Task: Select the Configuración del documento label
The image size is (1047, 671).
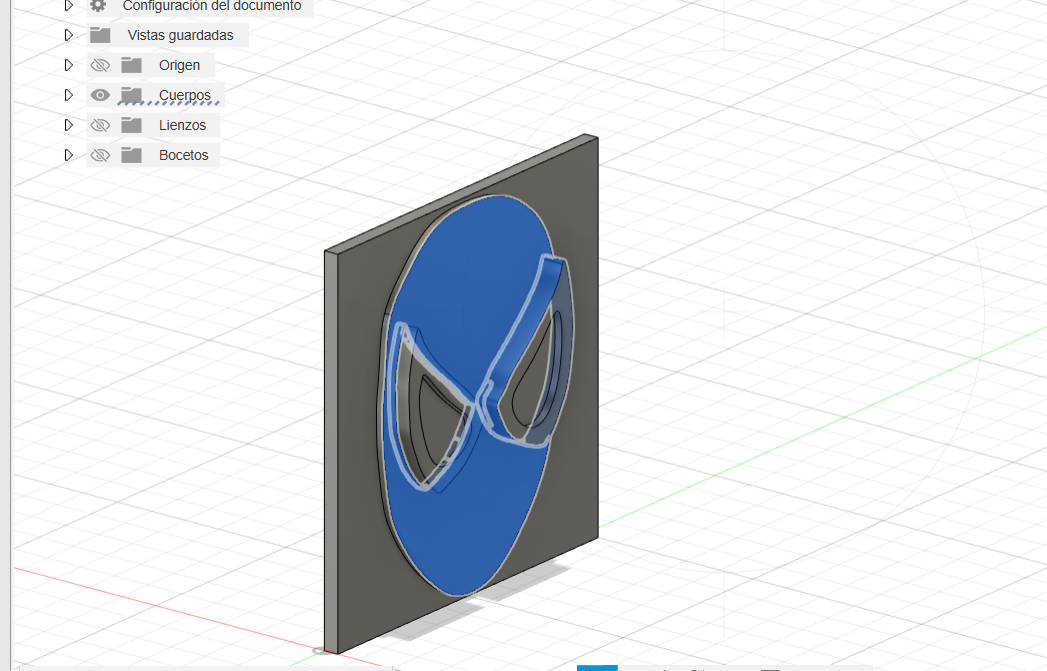Action: 212,5
